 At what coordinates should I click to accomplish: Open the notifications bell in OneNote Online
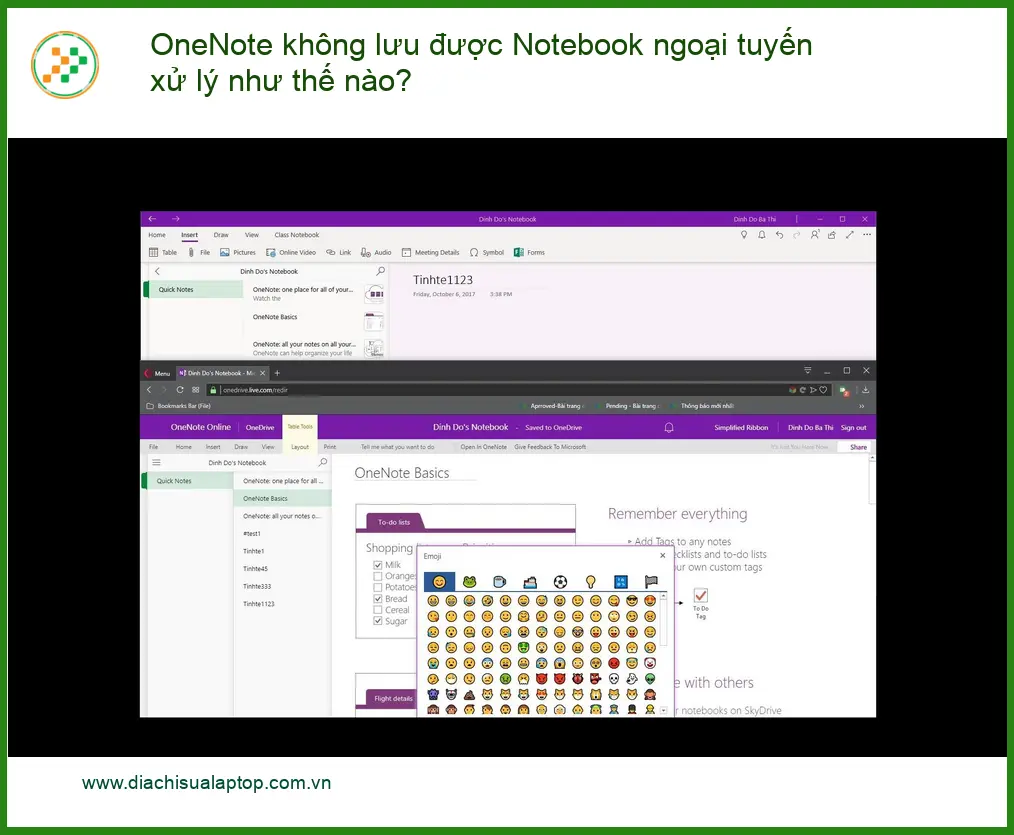[x=669, y=428]
